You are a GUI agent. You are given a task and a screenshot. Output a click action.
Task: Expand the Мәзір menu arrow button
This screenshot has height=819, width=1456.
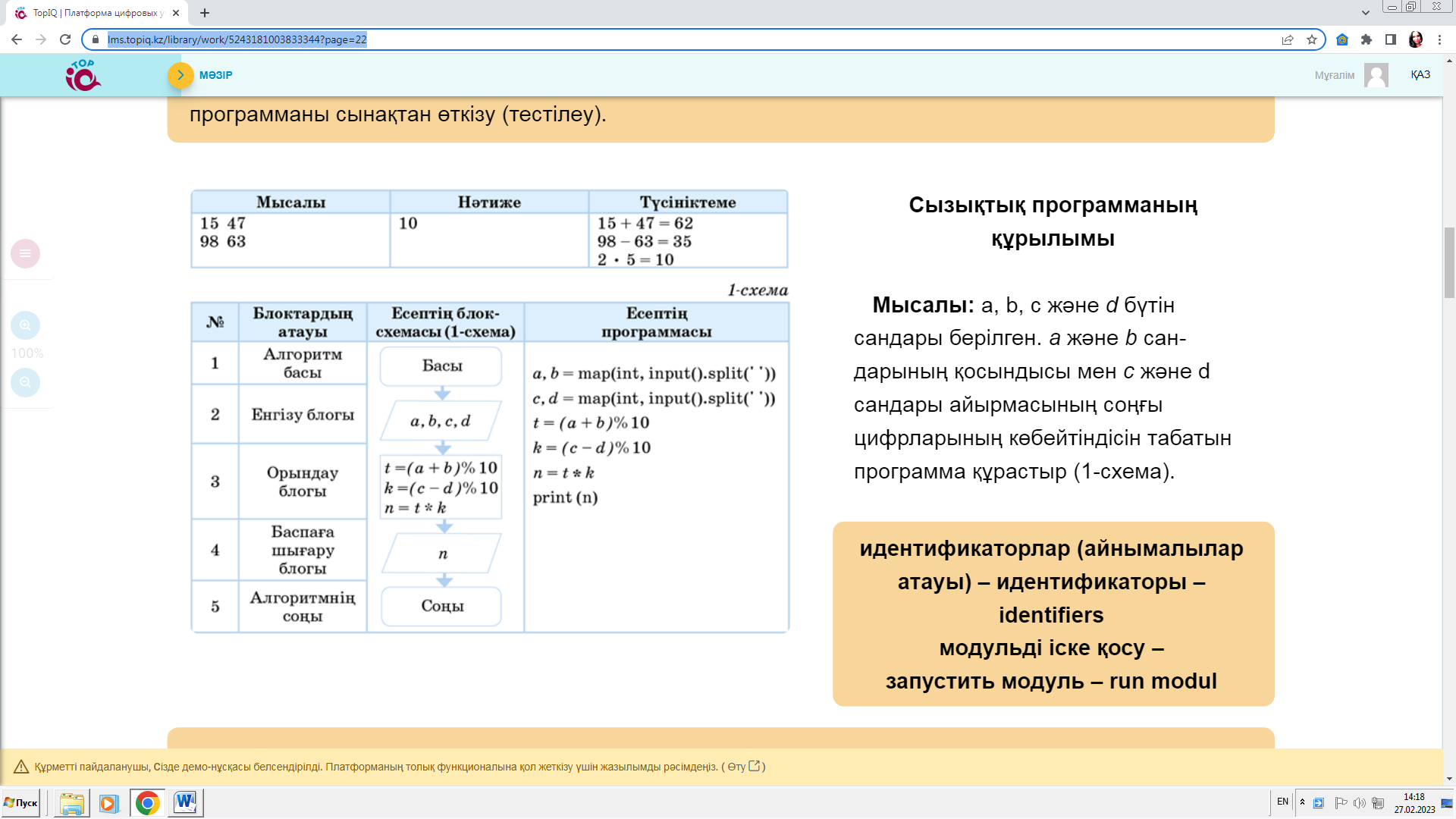point(180,75)
